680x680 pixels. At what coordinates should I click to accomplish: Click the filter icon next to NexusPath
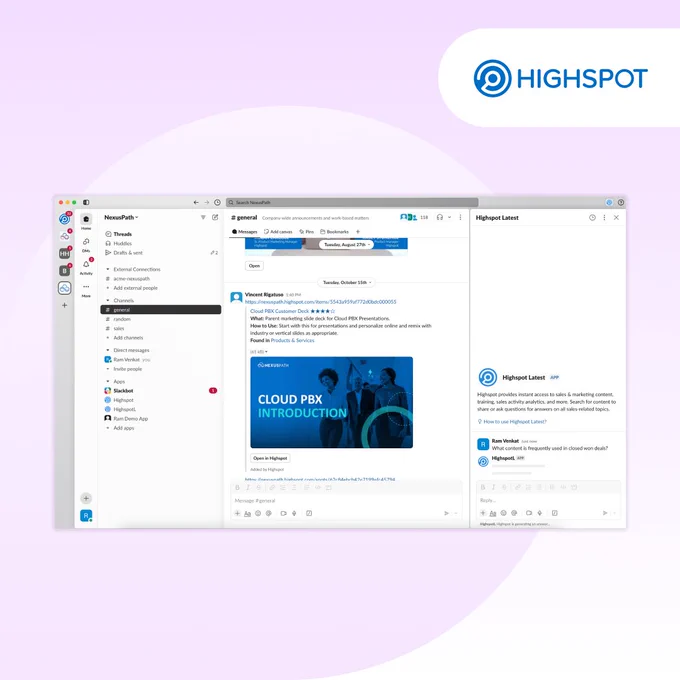(x=203, y=217)
